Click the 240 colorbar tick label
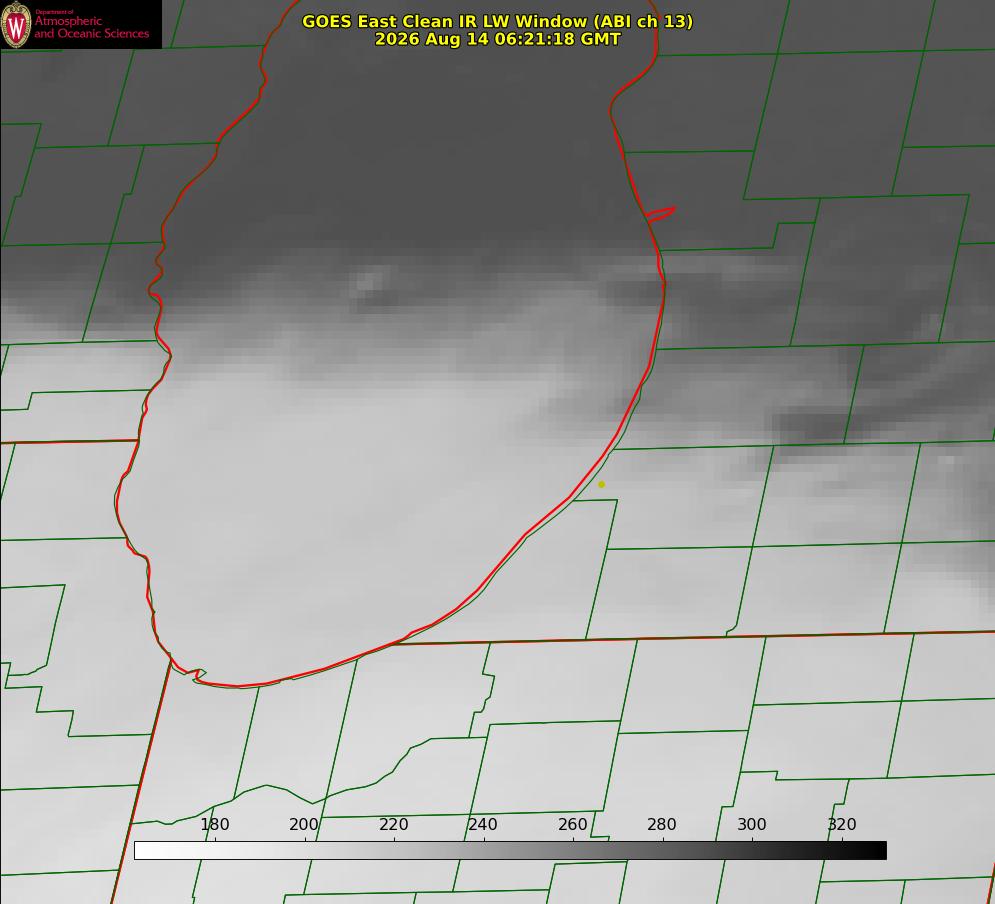This screenshot has height=904, width=995. tap(483, 824)
